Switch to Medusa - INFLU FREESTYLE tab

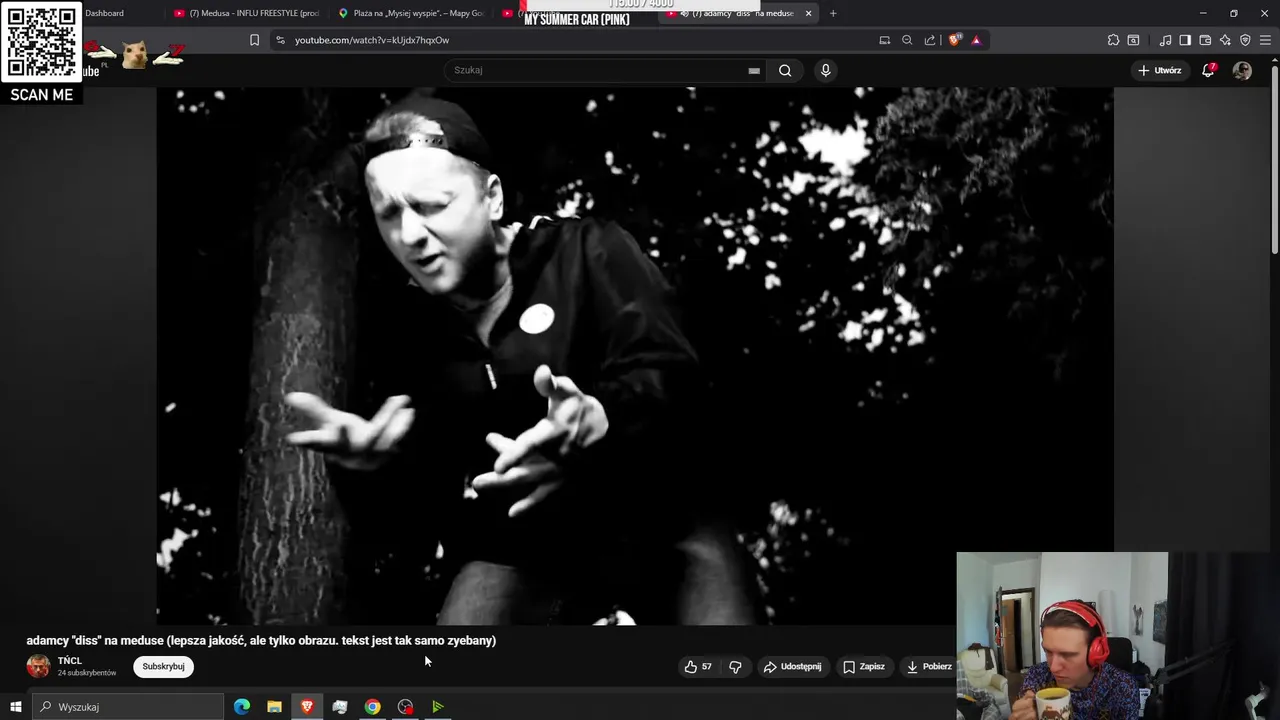pyautogui.click(x=246, y=13)
